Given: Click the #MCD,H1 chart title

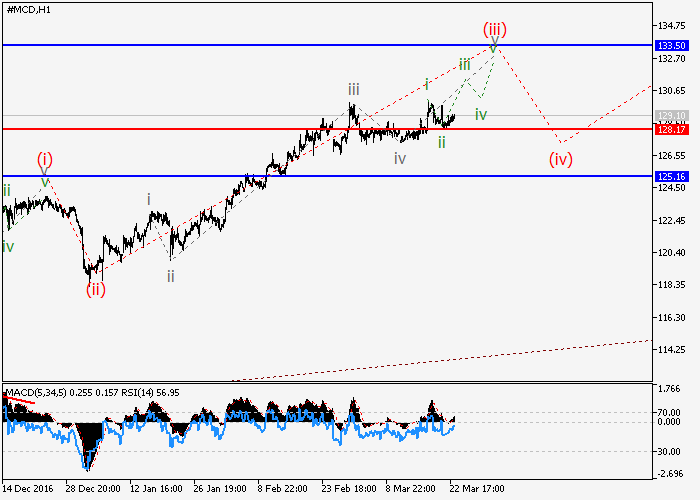Looking at the screenshot, I should click(29, 10).
